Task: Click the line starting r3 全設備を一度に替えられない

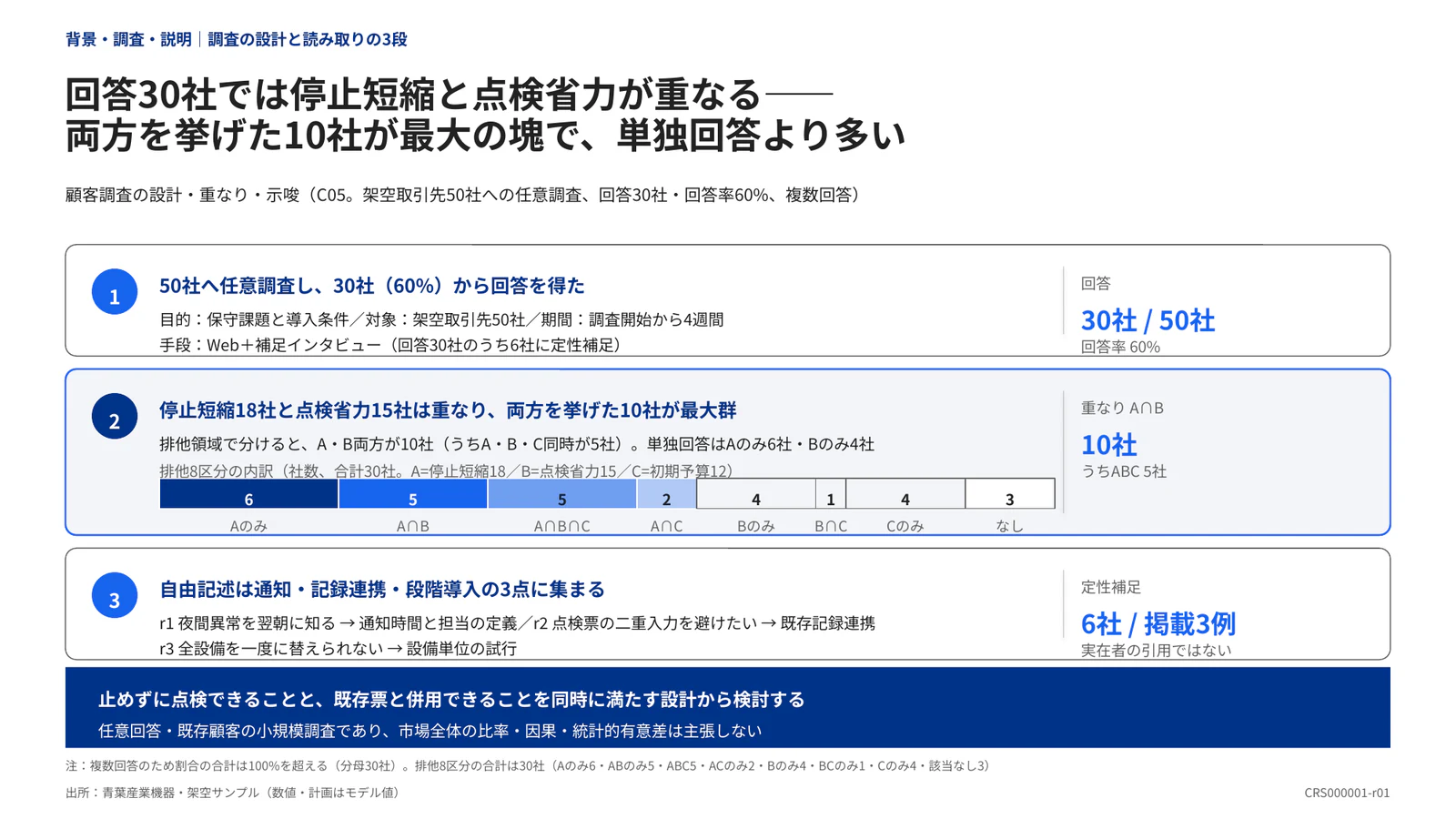Action: pos(338,649)
